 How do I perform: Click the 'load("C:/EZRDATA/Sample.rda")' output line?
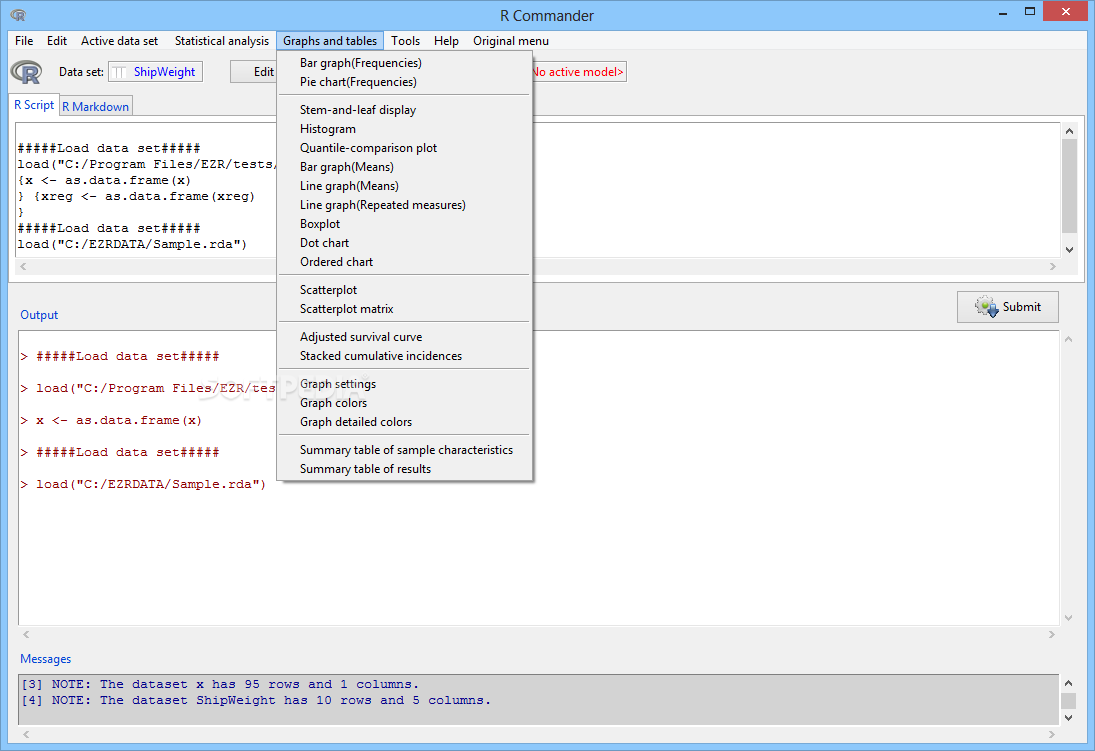144,484
